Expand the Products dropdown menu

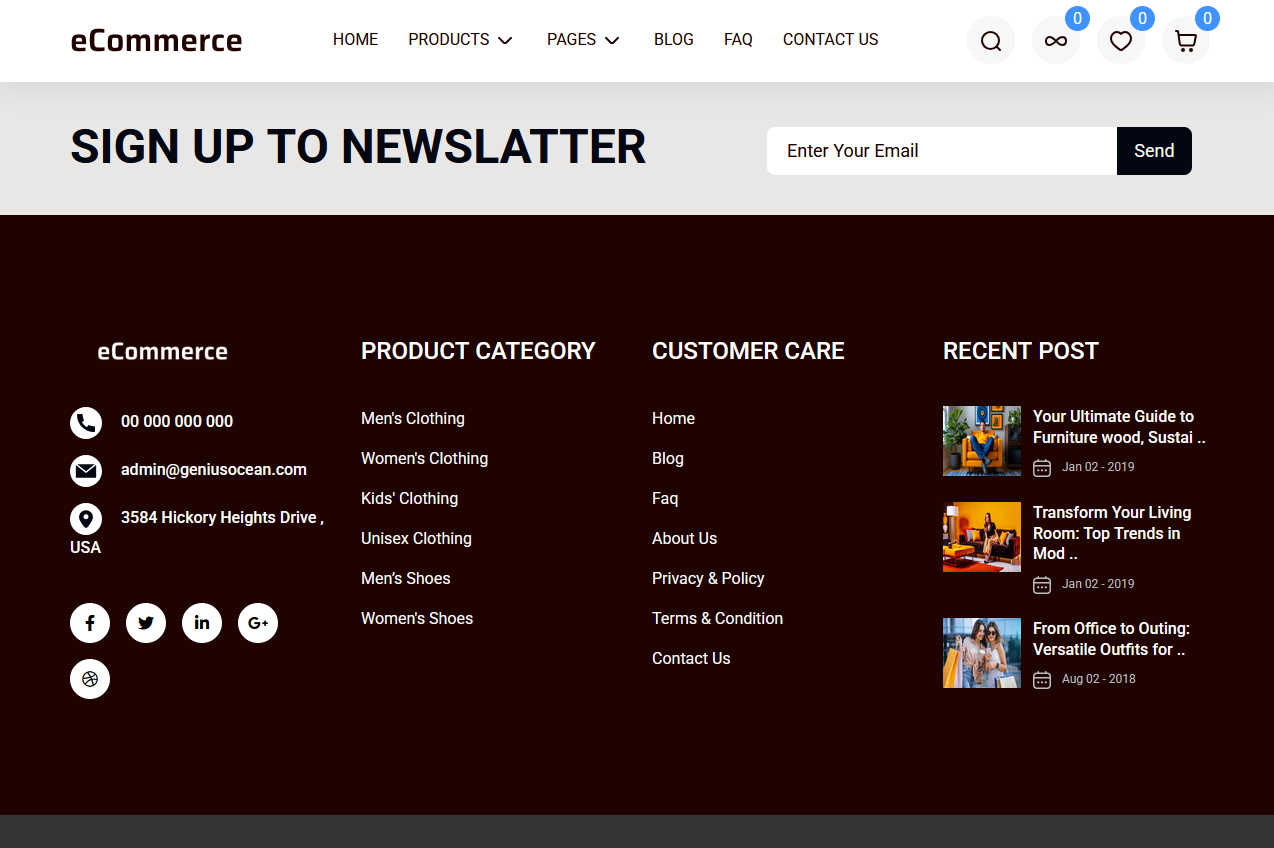click(460, 40)
